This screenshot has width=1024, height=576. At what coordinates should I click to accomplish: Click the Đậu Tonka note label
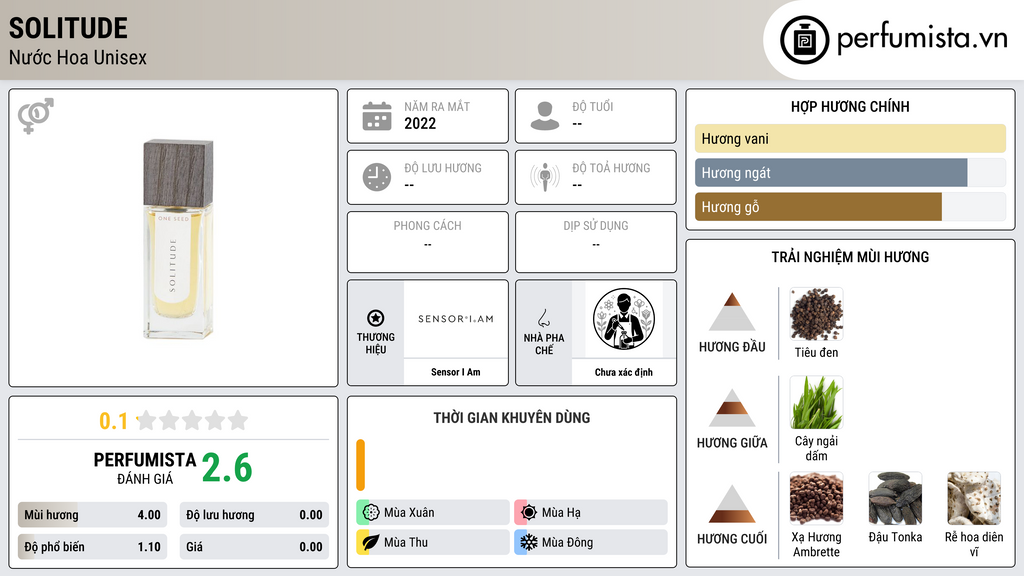(895, 537)
